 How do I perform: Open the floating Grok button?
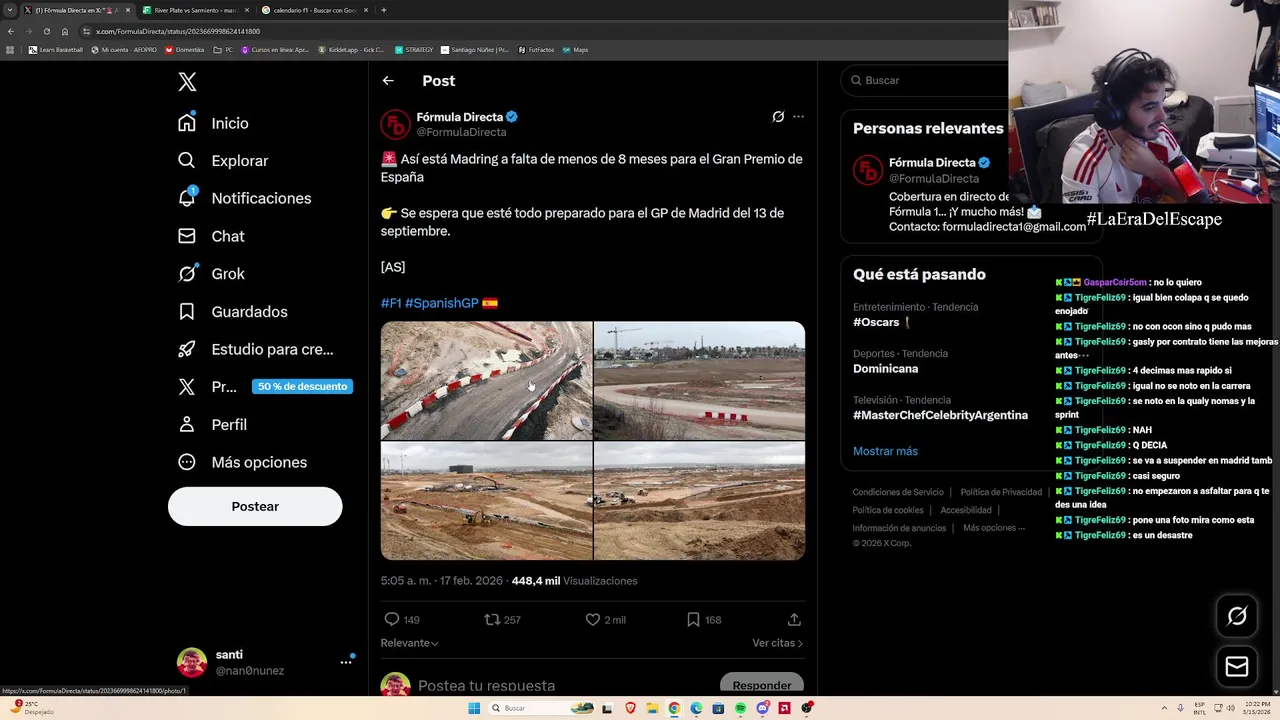click(x=1237, y=617)
